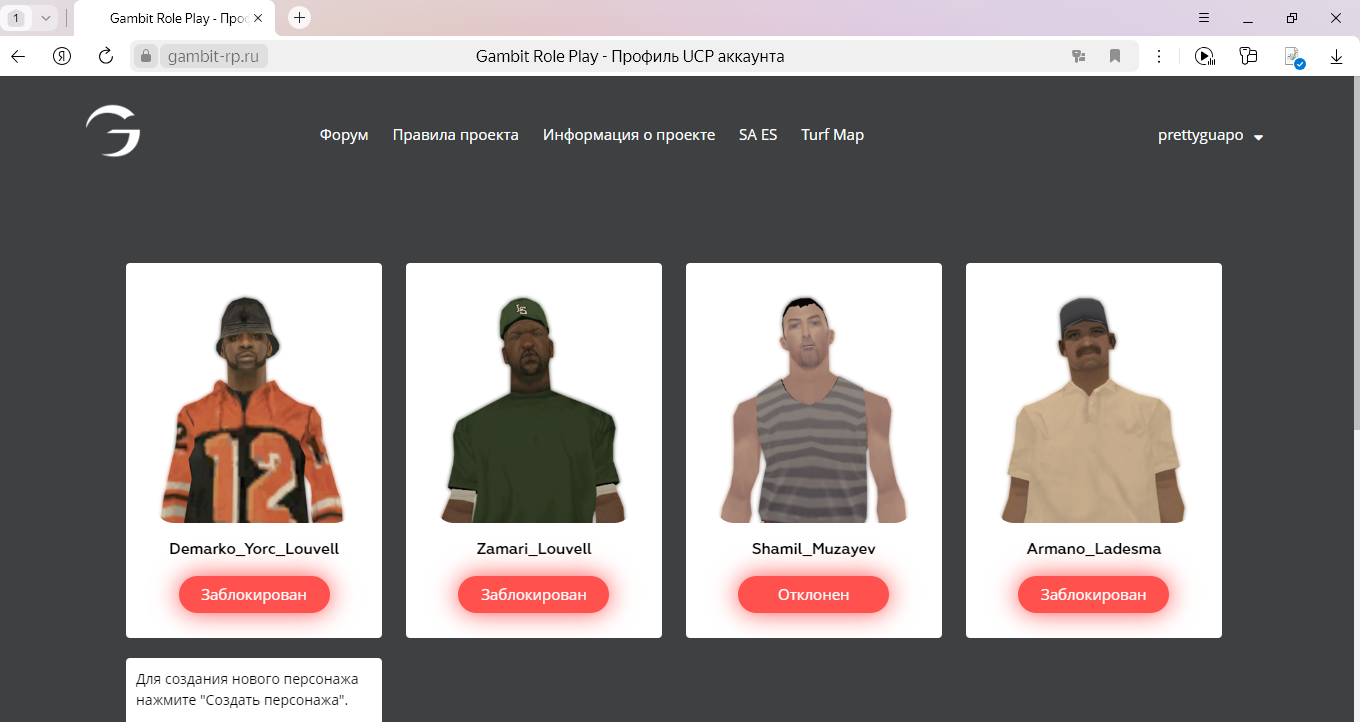1360x722 pixels.
Task: Open a new browser tab
Action: pos(299,18)
